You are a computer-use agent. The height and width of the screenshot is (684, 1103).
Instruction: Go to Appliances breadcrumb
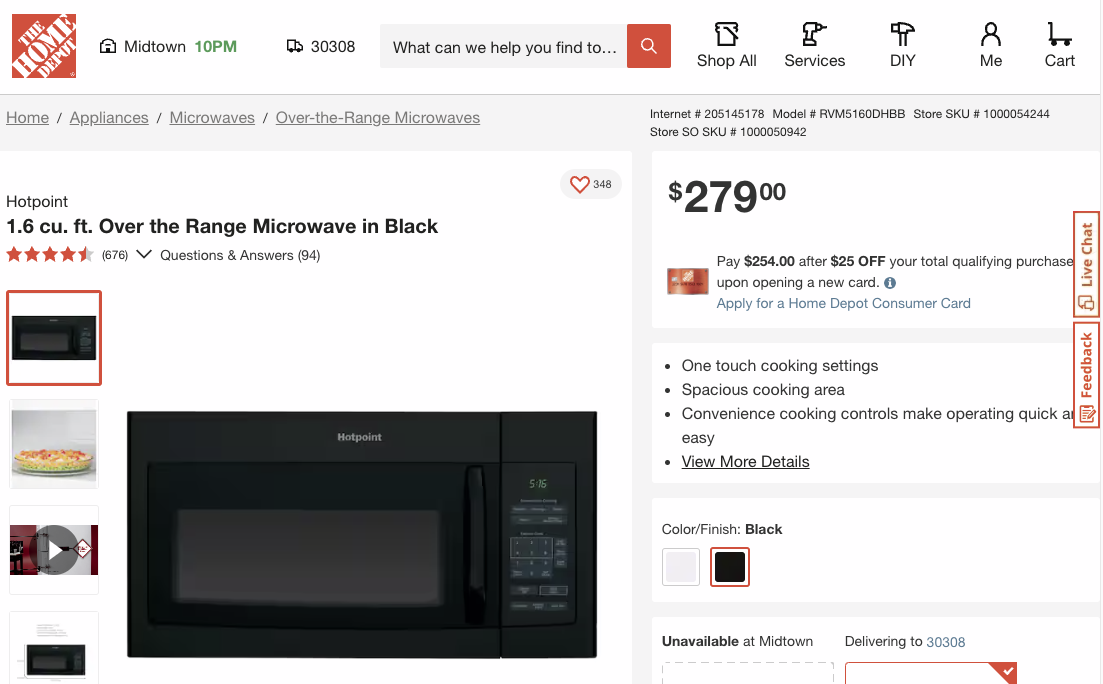pyautogui.click(x=109, y=118)
